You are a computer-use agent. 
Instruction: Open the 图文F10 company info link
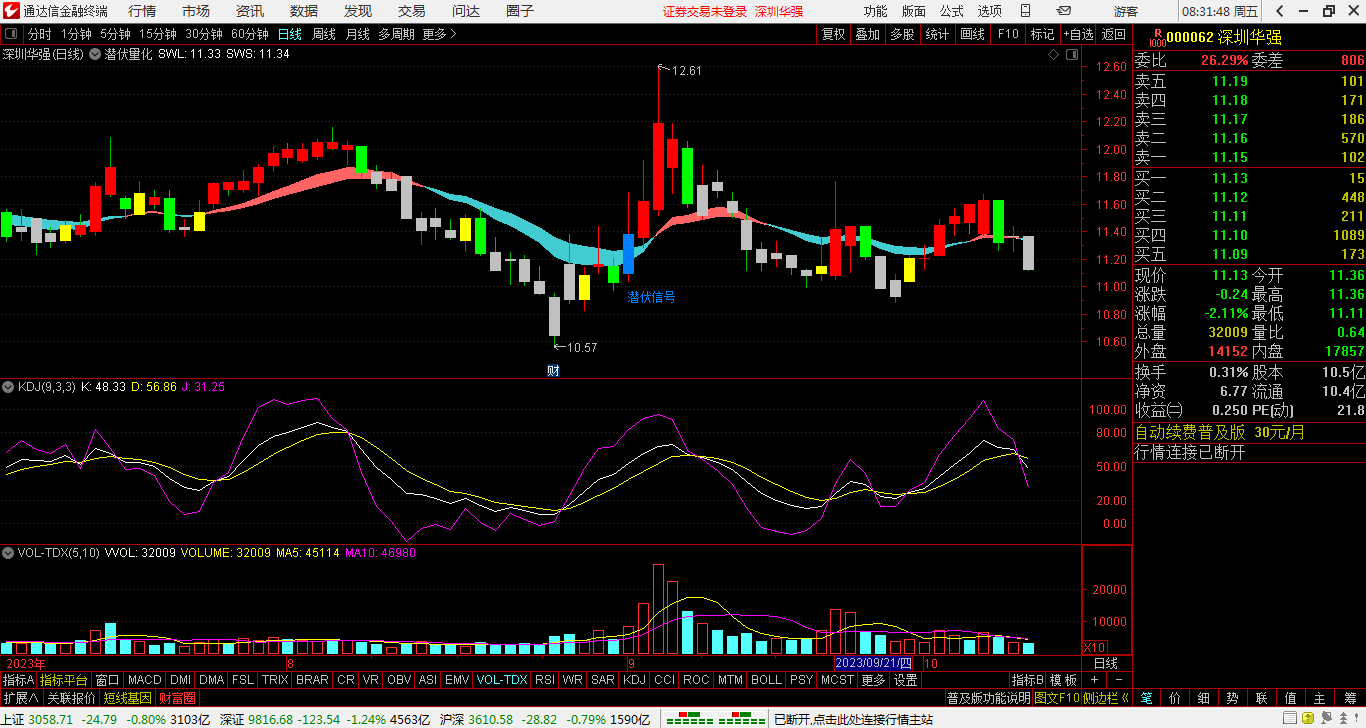[x=1057, y=697]
